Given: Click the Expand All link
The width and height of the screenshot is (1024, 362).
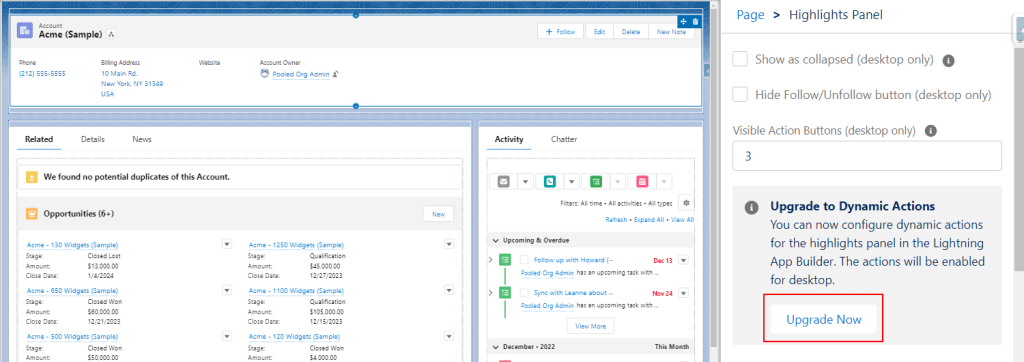Looking at the screenshot, I should (648, 220).
